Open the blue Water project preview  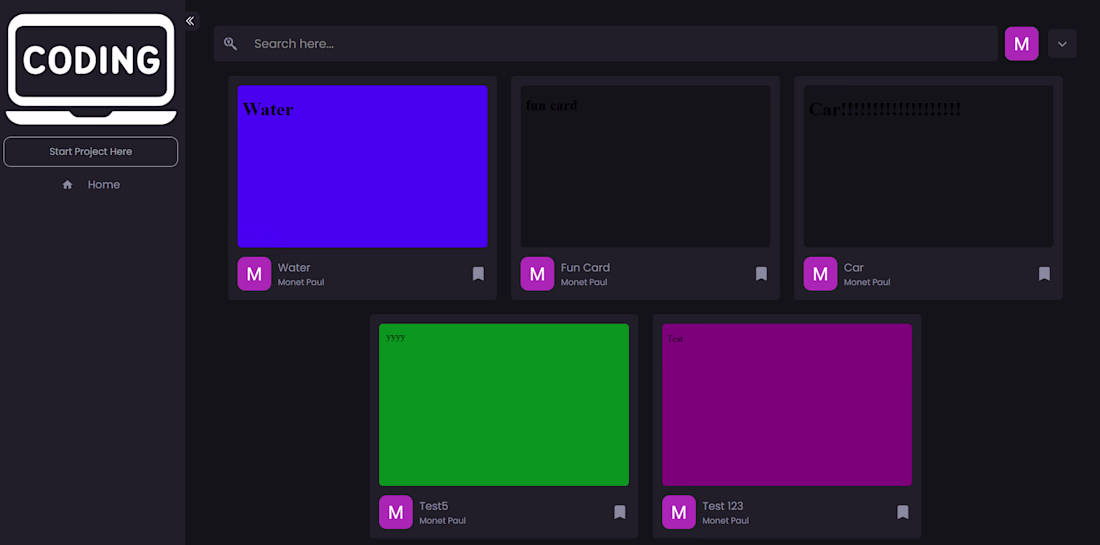(x=362, y=166)
